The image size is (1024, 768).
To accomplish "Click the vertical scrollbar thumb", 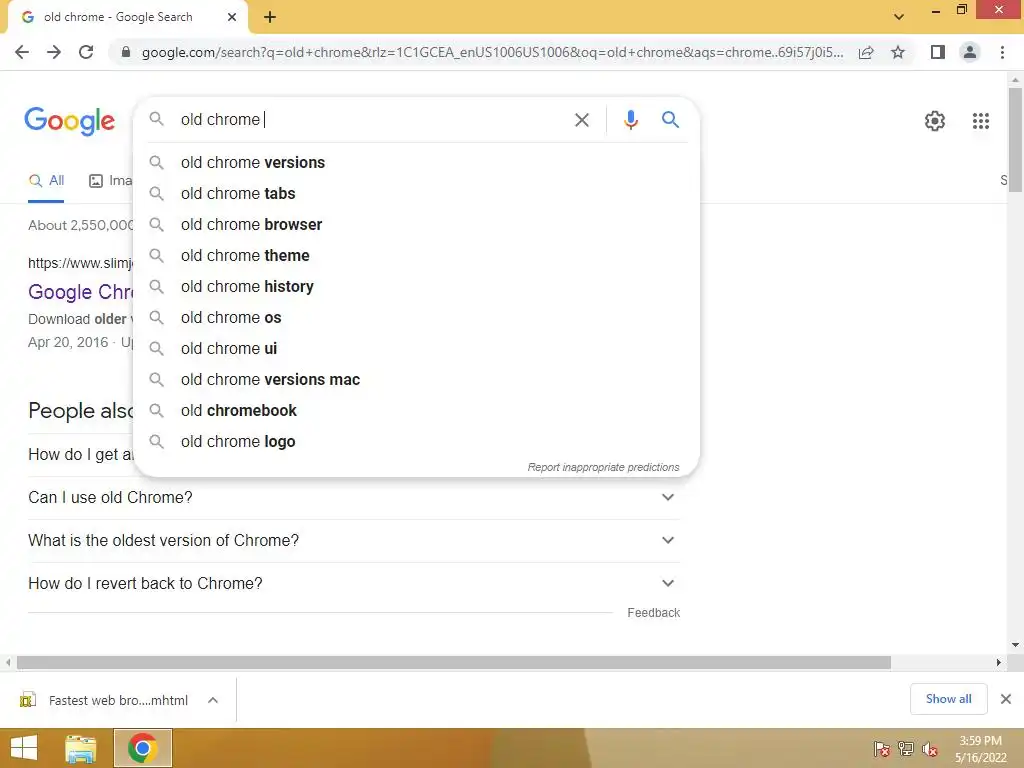I will 1015,140.
